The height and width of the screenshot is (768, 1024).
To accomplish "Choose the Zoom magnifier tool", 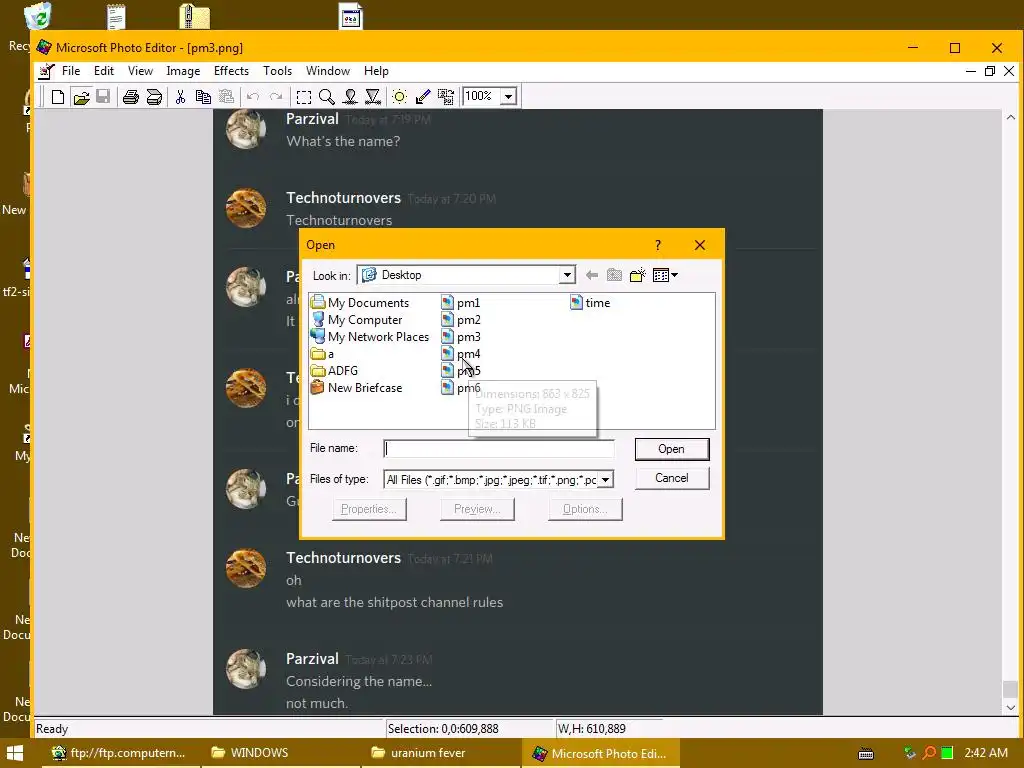I will pyautogui.click(x=327, y=97).
